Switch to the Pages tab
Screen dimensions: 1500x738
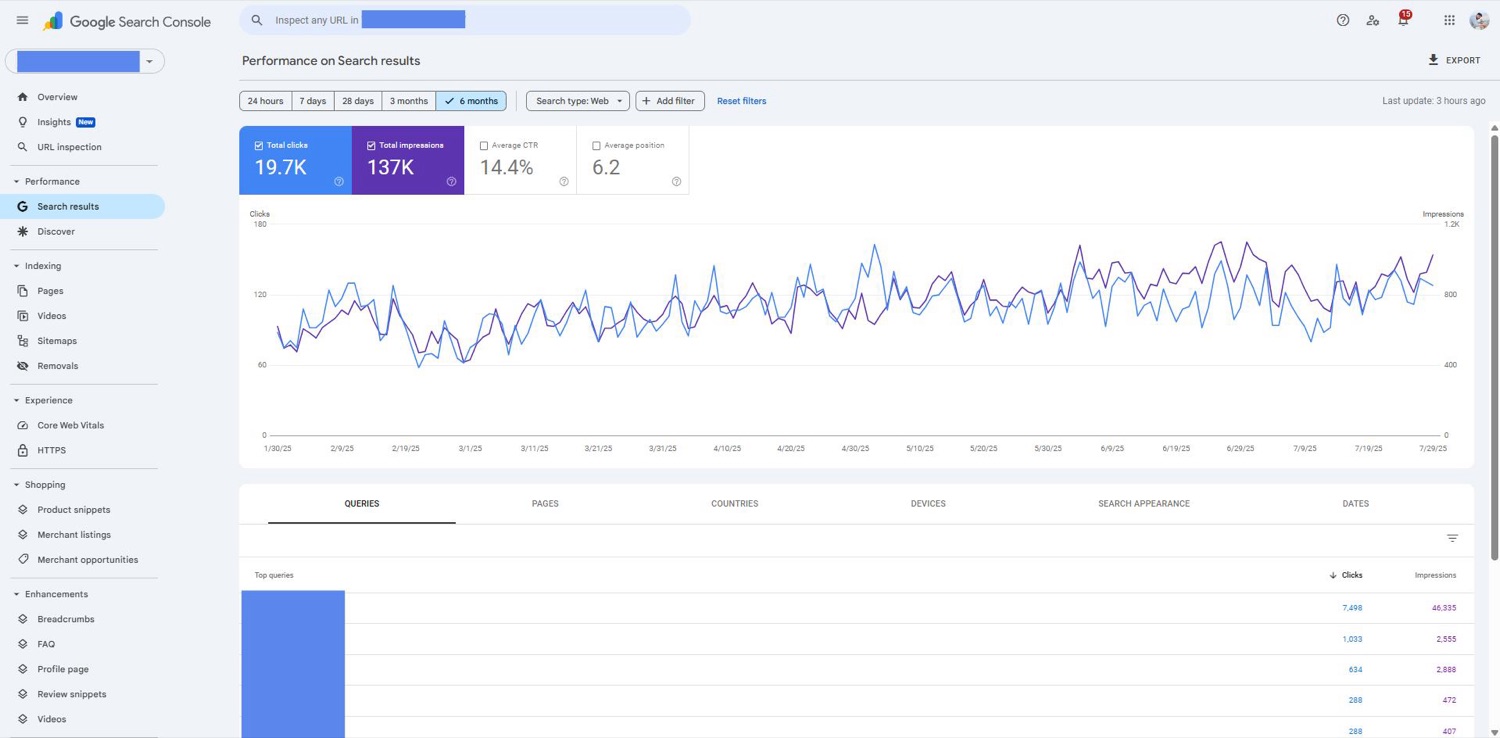click(x=545, y=504)
